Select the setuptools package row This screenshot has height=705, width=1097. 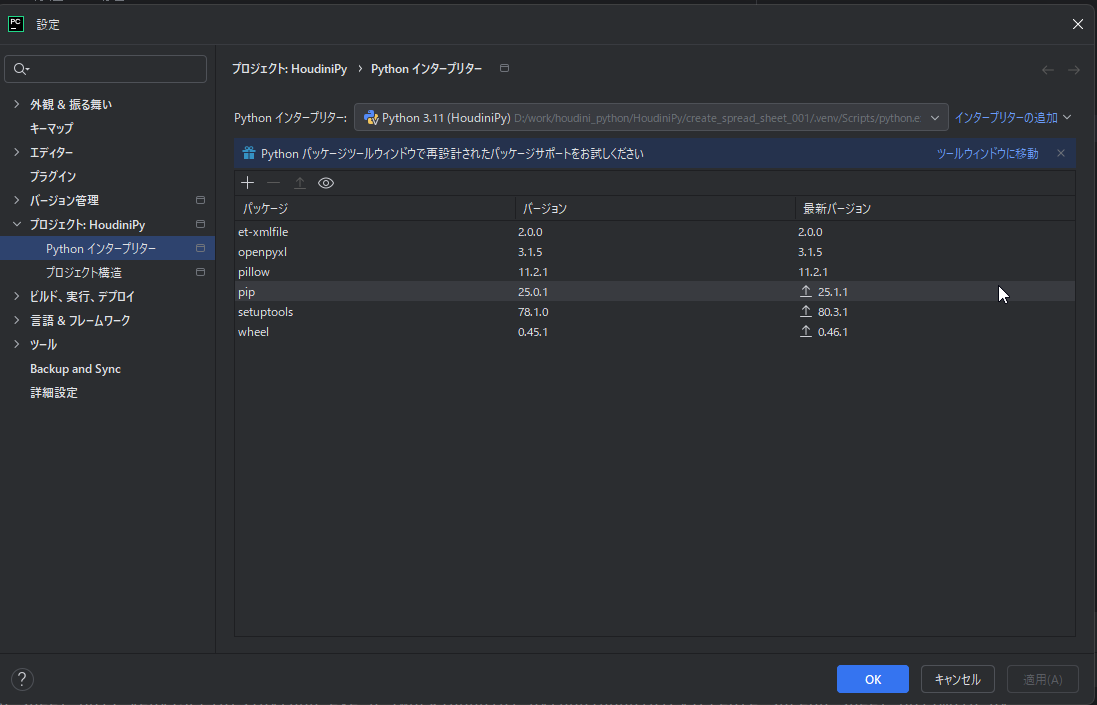[x=654, y=311]
